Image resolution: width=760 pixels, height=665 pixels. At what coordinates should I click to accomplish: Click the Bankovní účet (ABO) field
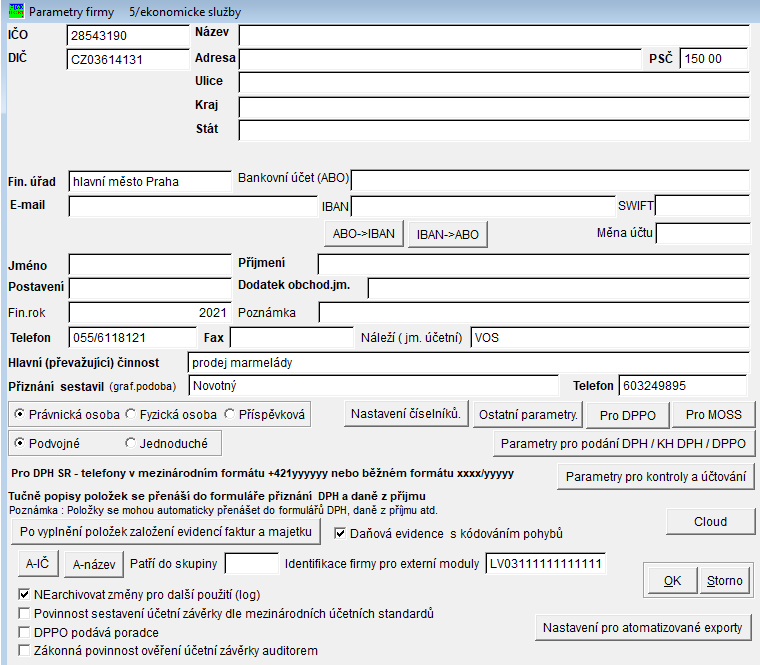point(551,180)
